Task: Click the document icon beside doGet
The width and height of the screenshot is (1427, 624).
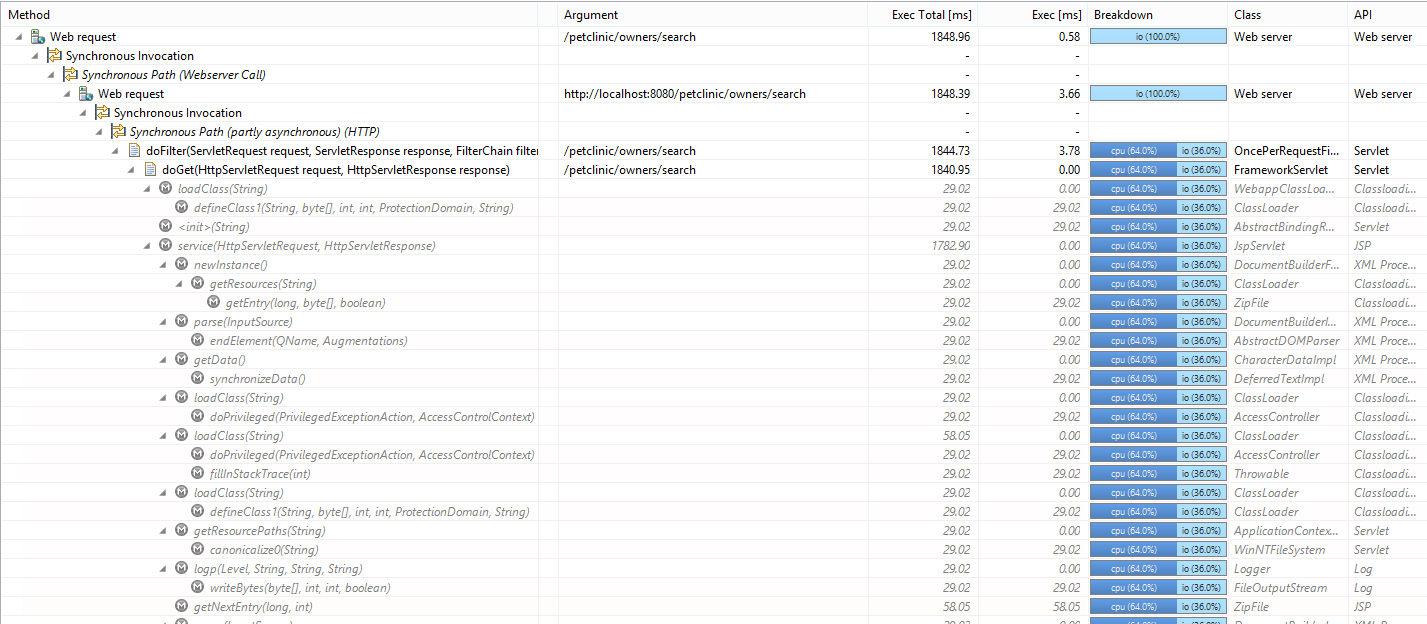Action: [150, 170]
